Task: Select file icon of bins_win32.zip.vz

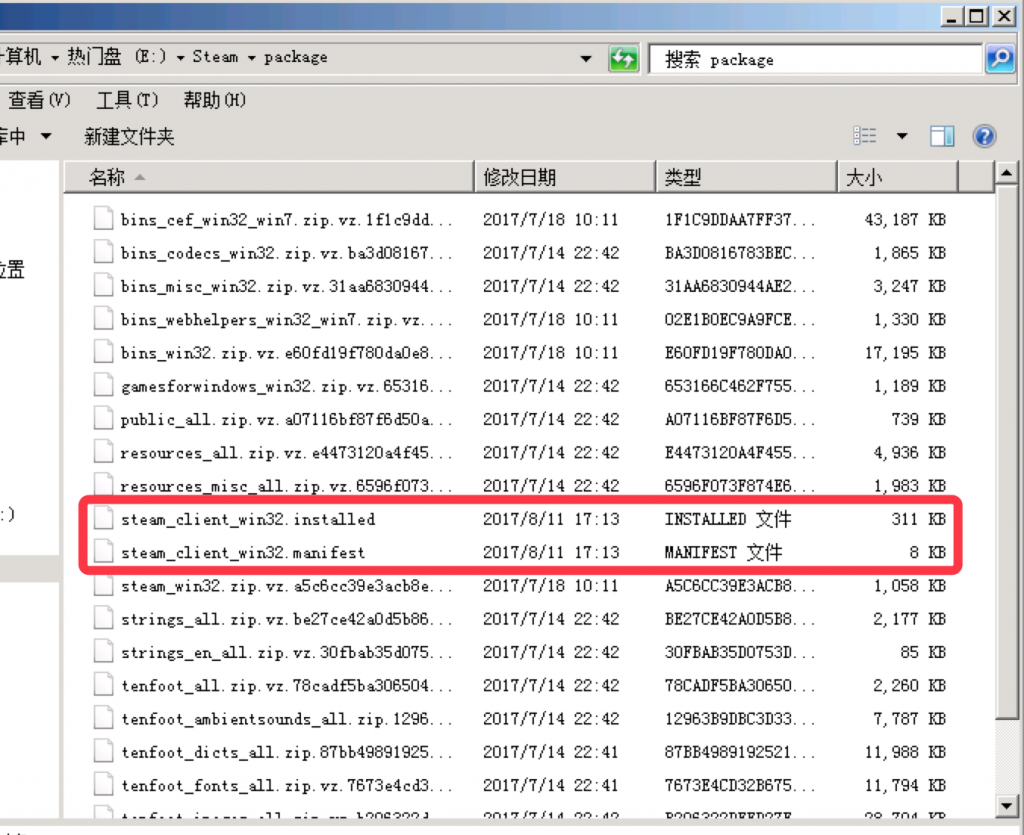Action: [103, 351]
